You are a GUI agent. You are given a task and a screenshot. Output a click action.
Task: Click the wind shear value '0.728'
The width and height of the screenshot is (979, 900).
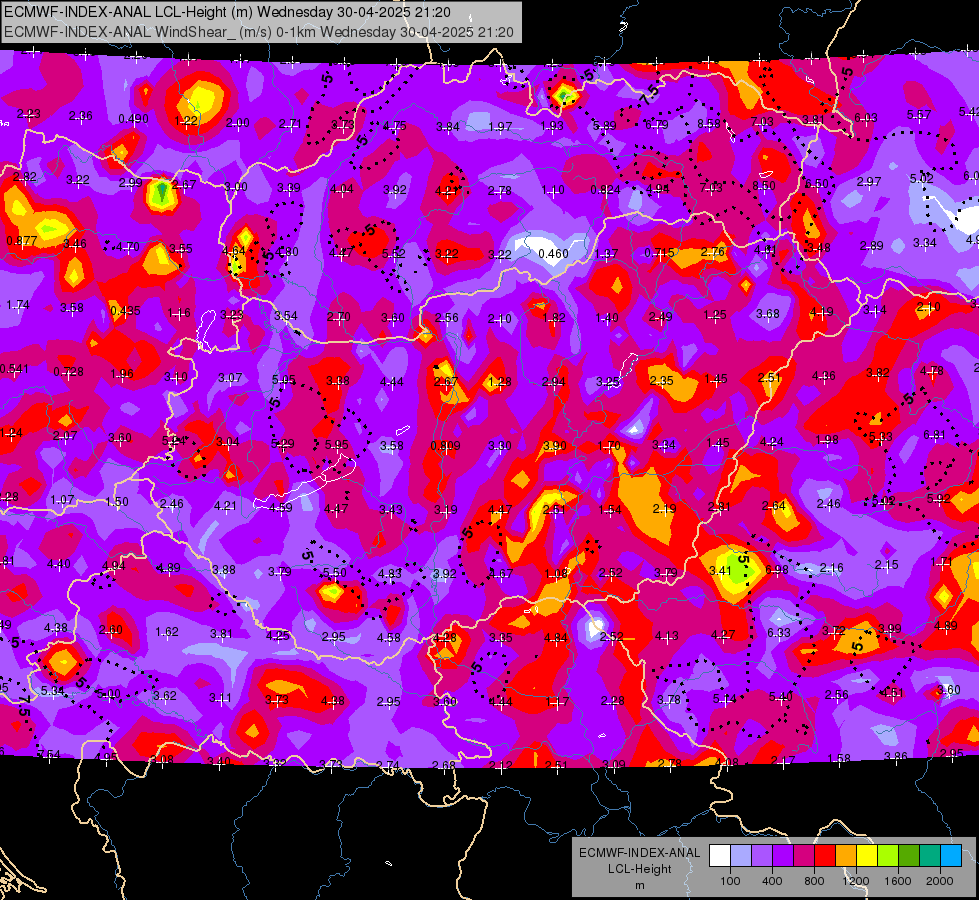pyautogui.click(x=68, y=372)
